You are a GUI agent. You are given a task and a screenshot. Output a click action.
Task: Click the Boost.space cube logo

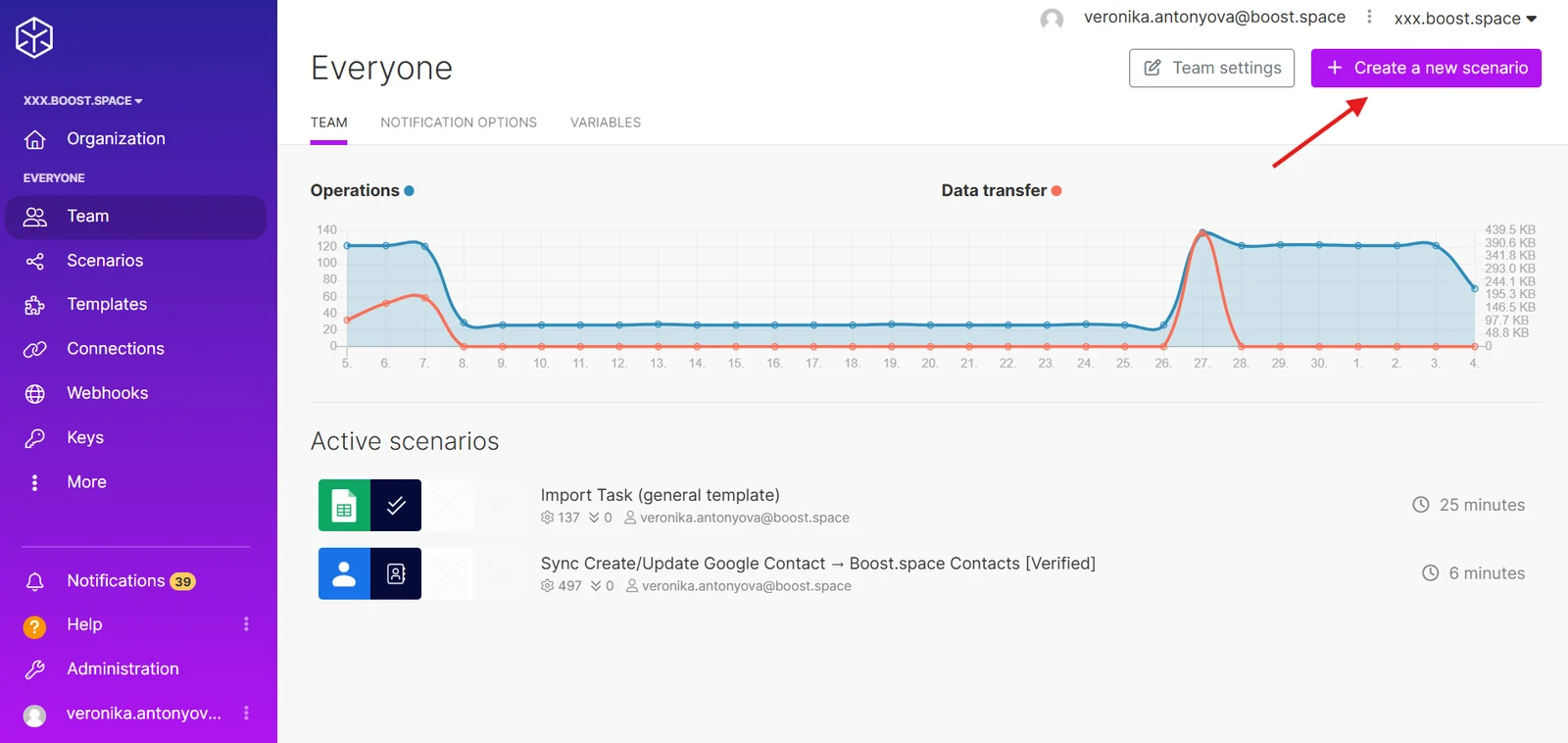[x=34, y=38]
